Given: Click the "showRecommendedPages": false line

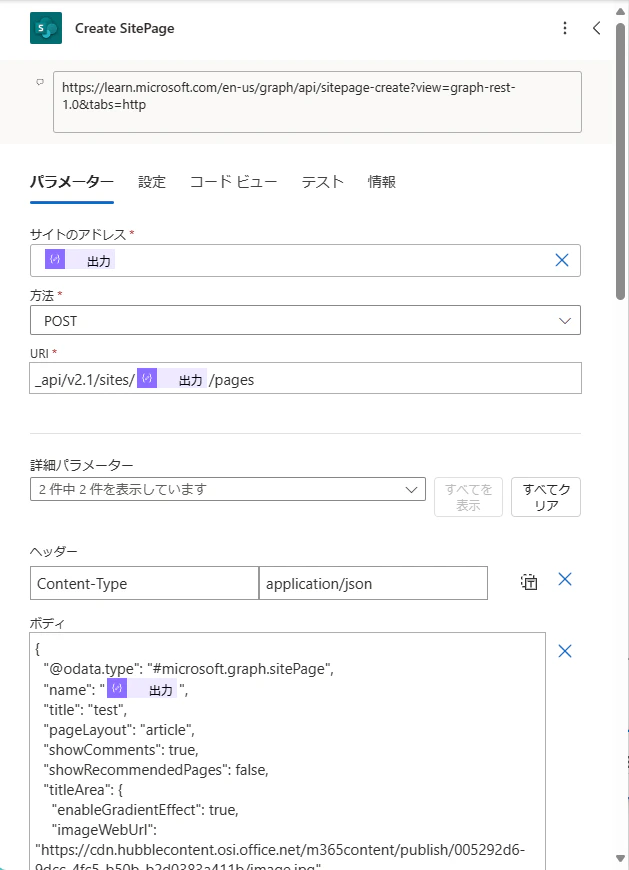Looking at the screenshot, I should pyautogui.click(x=156, y=770).
